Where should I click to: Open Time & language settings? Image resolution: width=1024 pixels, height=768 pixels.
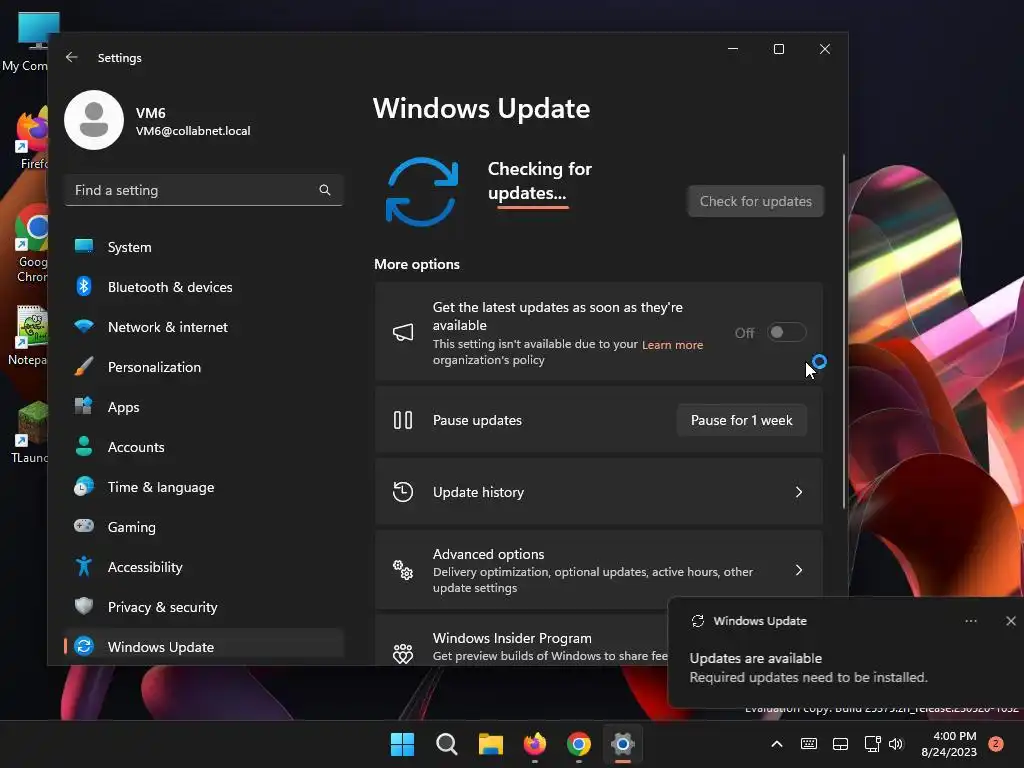click(x=204, y=487)
